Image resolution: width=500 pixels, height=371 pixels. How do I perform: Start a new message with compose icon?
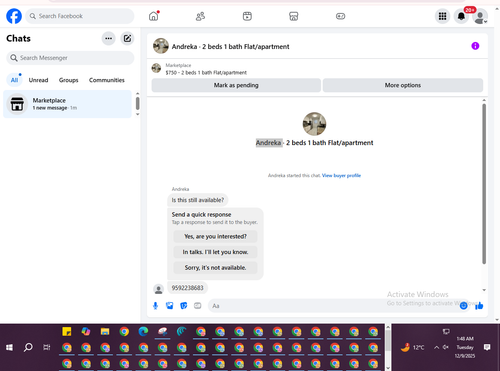point(127,38)
